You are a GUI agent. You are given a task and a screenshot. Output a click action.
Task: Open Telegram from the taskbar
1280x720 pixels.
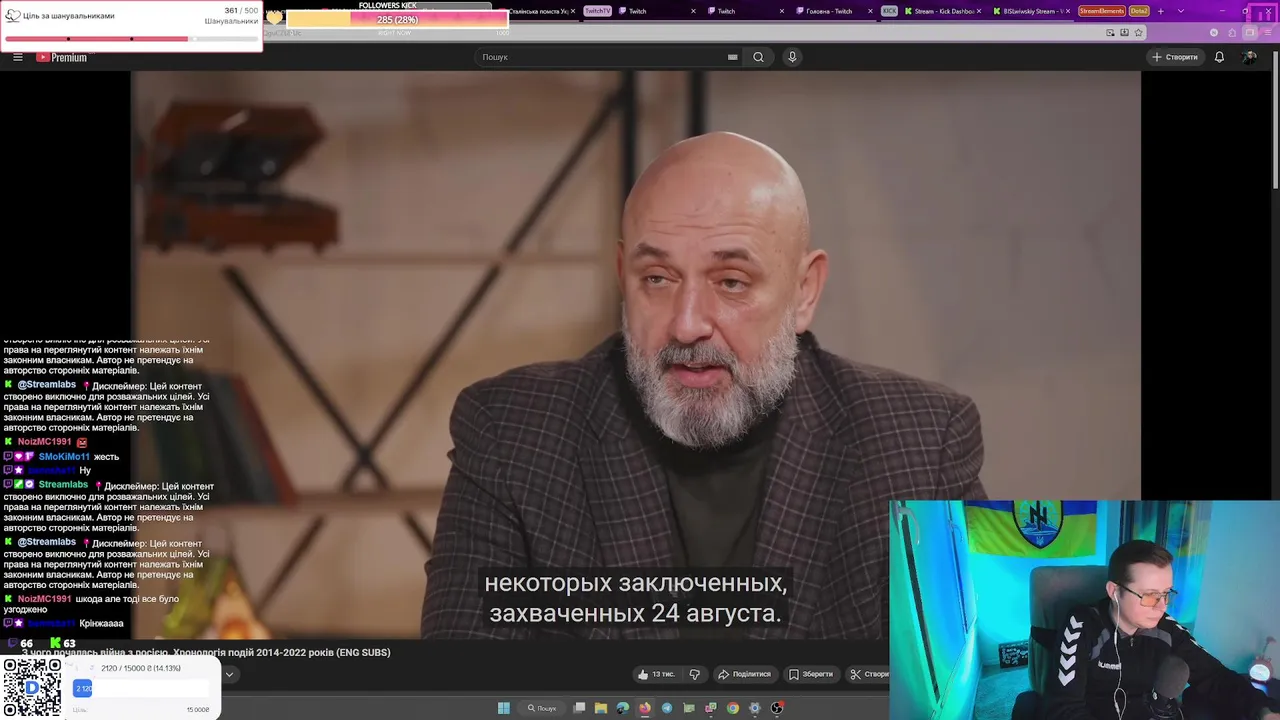click(x=667, y=708)
